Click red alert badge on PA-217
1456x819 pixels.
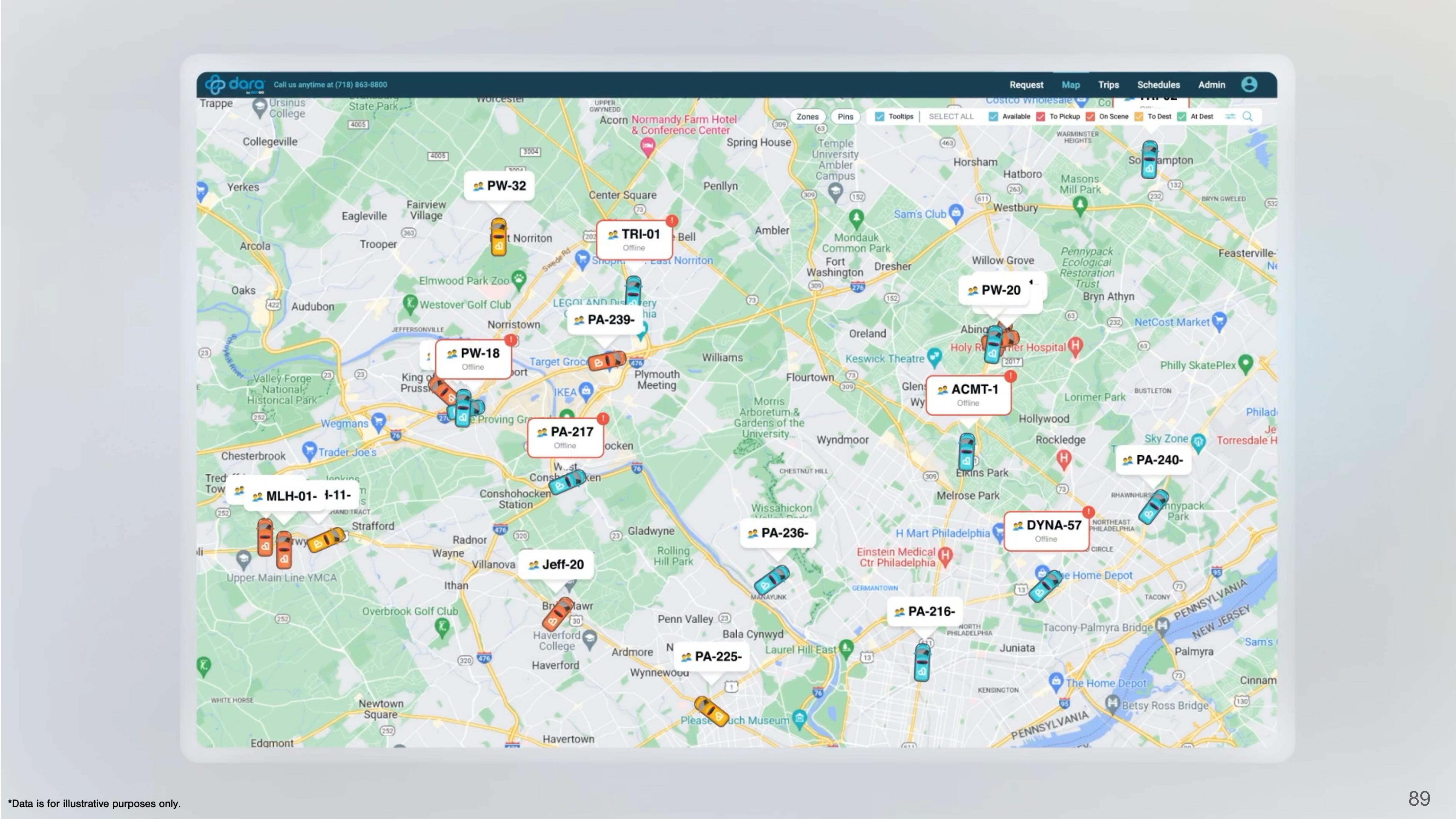tap(602, 419)
